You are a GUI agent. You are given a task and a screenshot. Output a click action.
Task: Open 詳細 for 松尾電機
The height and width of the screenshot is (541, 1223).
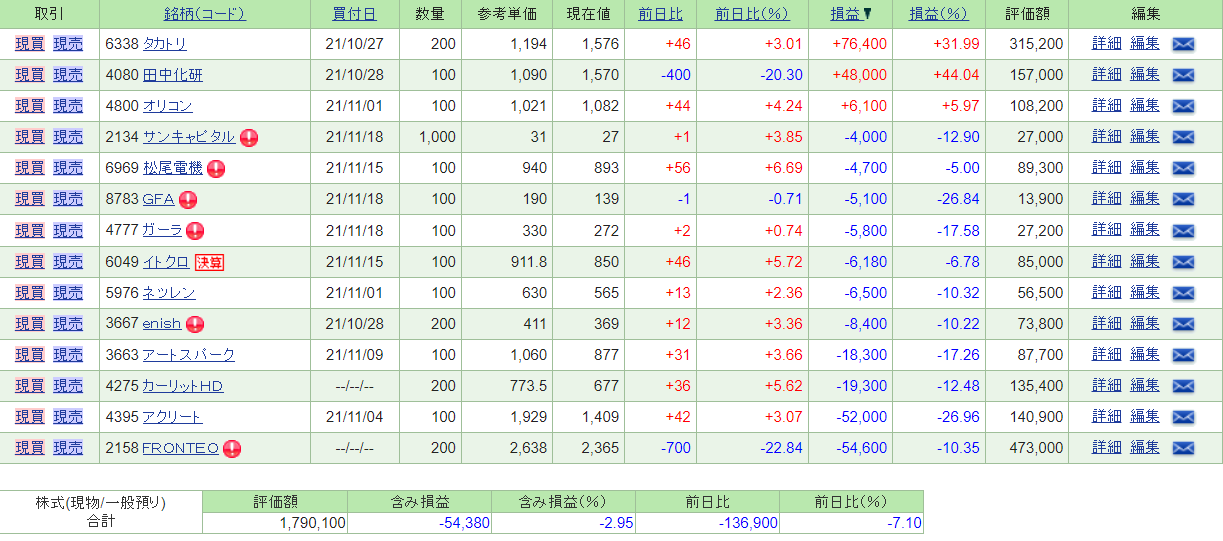(1107, 168)
